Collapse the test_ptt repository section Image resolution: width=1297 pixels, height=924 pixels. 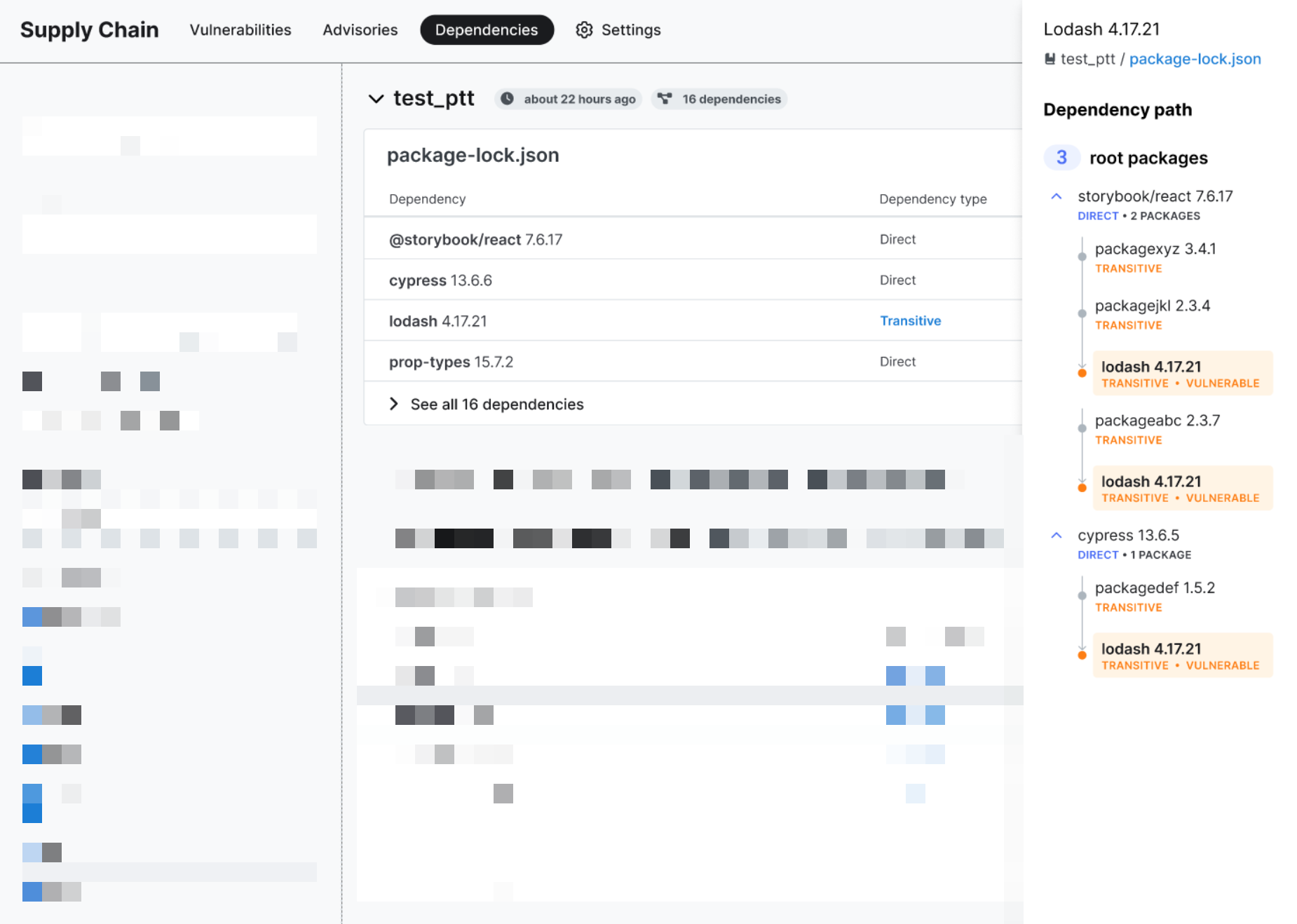tap(376, 99)
